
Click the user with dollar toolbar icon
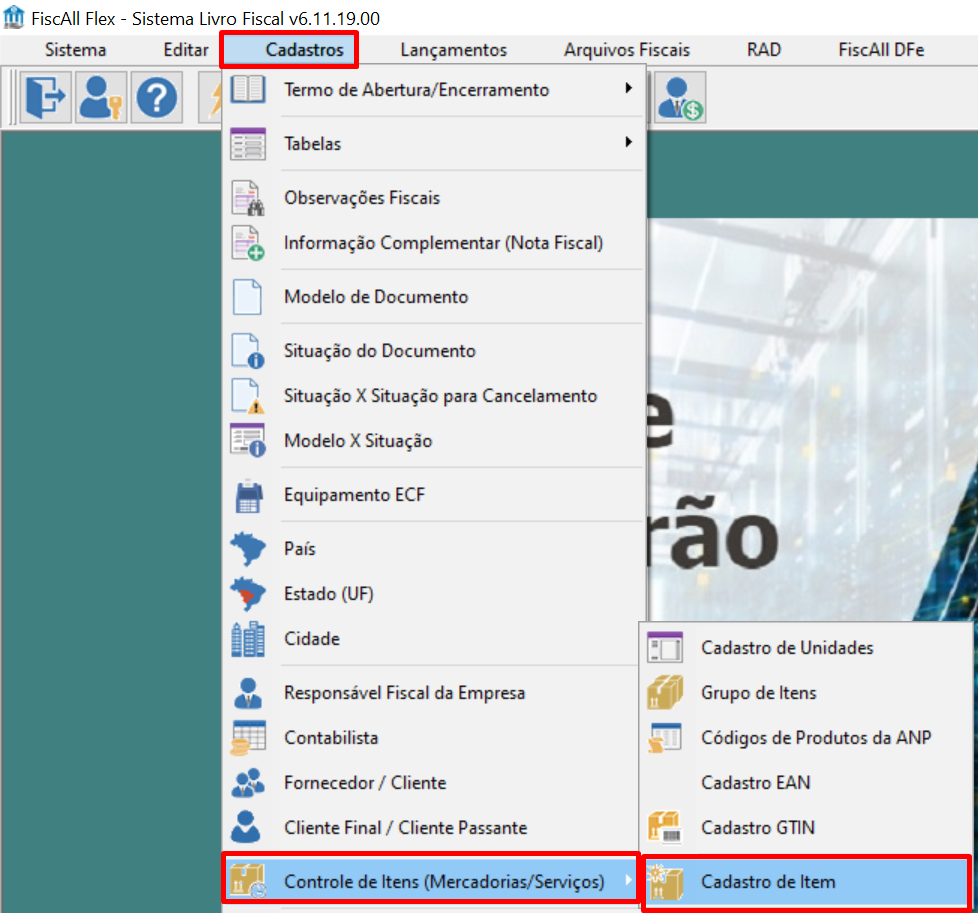pyautogui.click(x=680, y=97)
